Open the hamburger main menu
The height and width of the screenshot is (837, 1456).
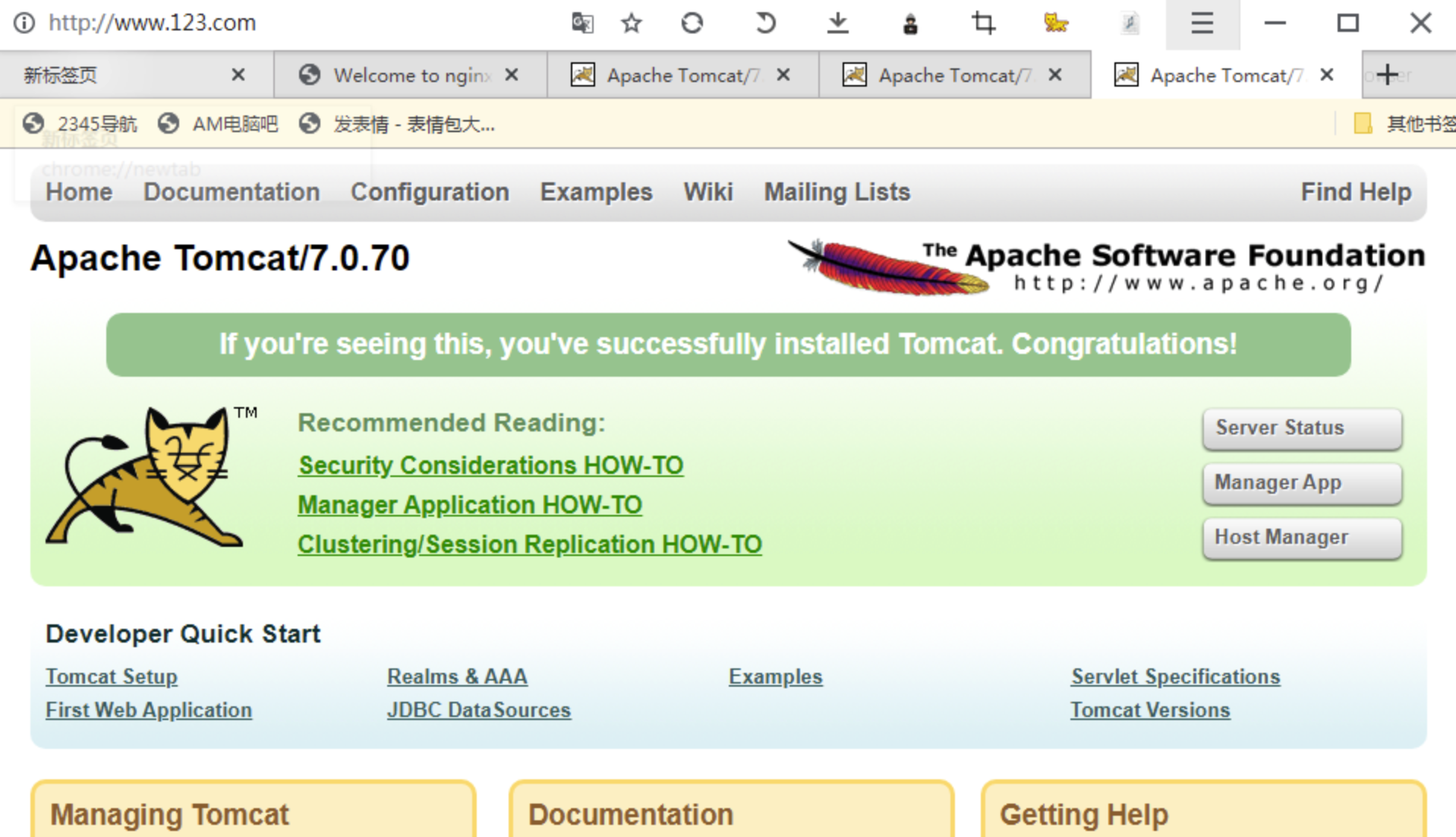(1202, 24)
